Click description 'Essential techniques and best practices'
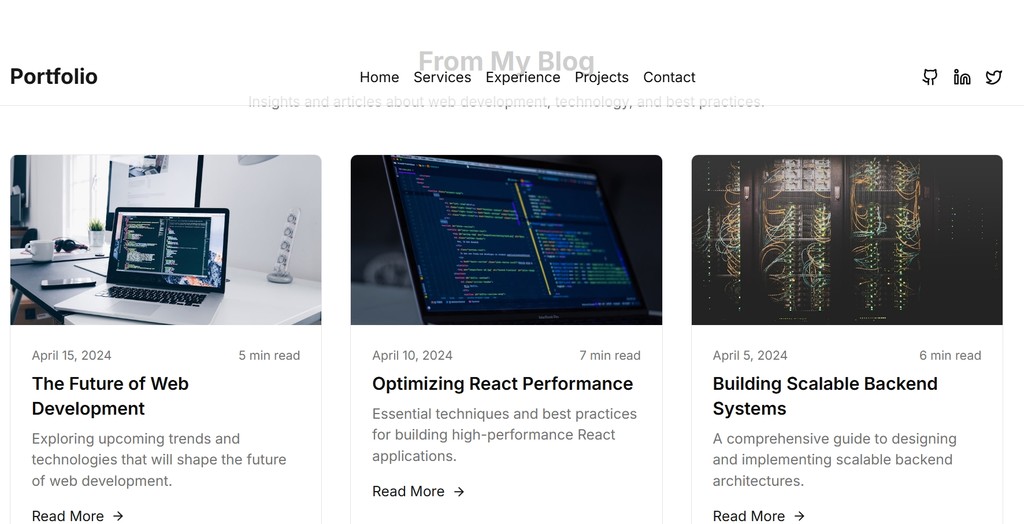This screenshot has height=524, width=1024. tap(505, 435)
